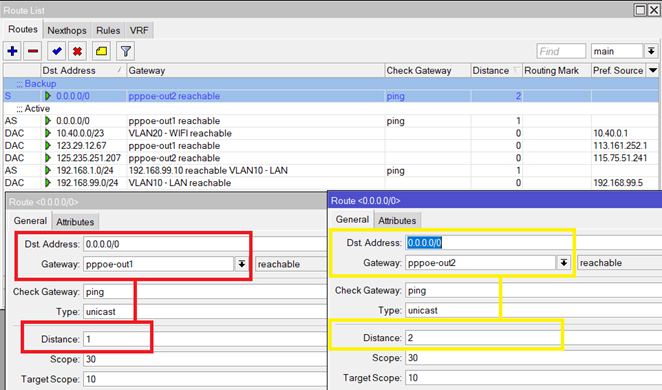Edit Check Gateway field in left Route window
662x390 pixels.
[x=205, y=292]
